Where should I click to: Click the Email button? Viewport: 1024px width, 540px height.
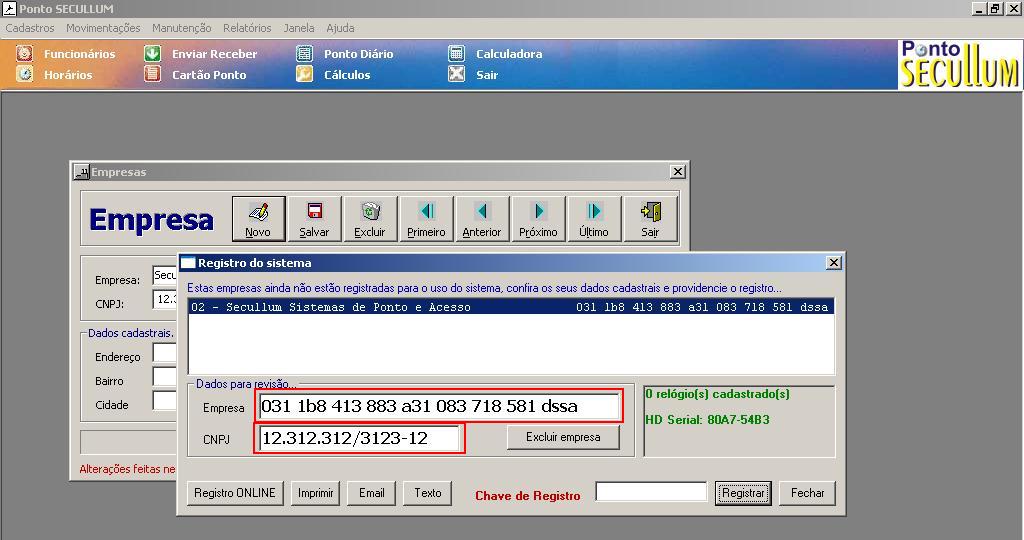[372, 493]
